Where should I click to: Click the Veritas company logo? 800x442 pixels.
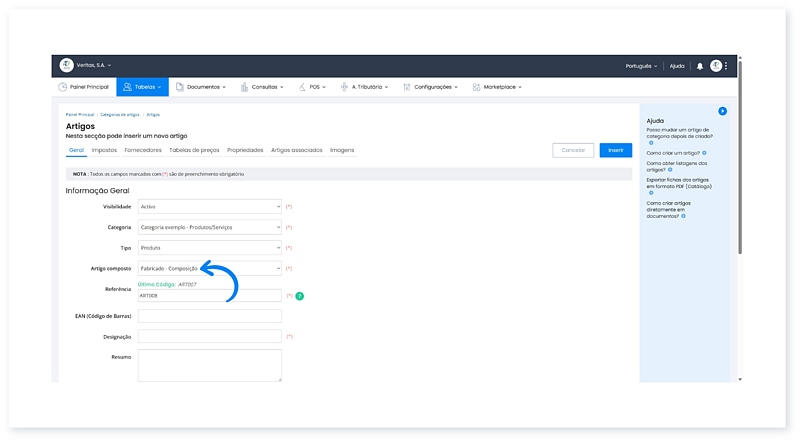pos(66,65)
